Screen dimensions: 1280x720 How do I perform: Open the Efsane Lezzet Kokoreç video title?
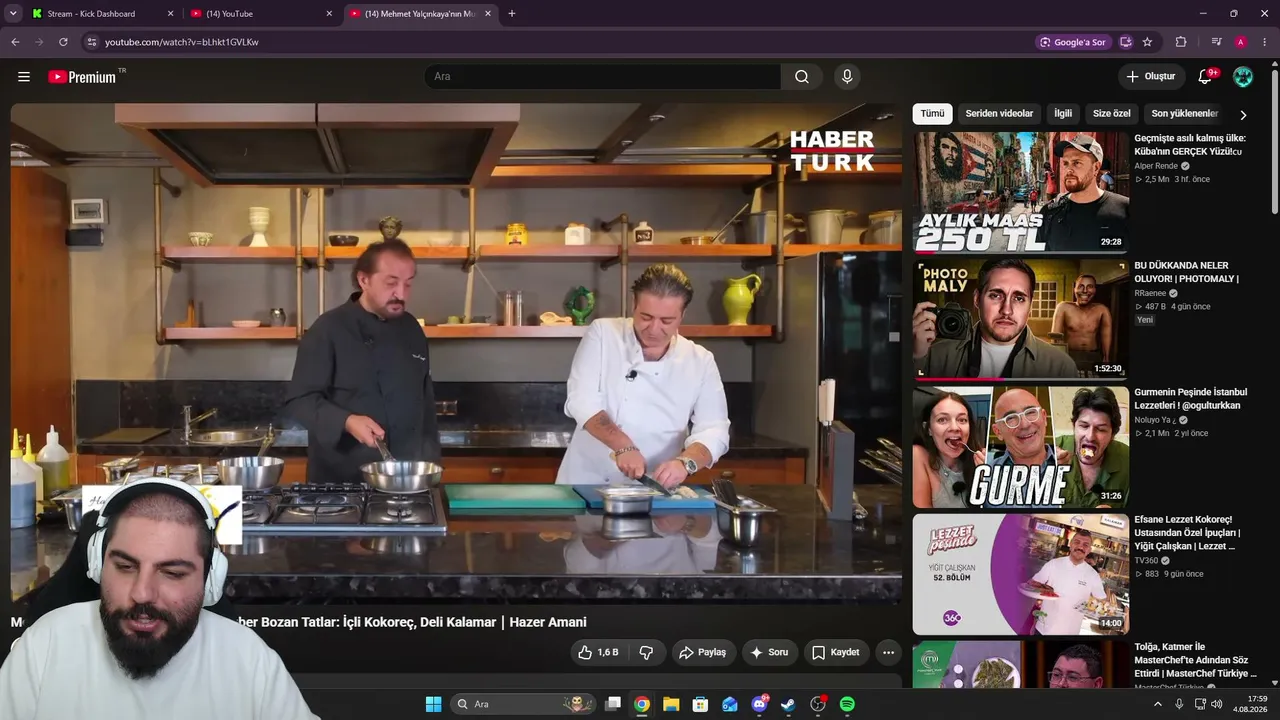(1187, 533)
